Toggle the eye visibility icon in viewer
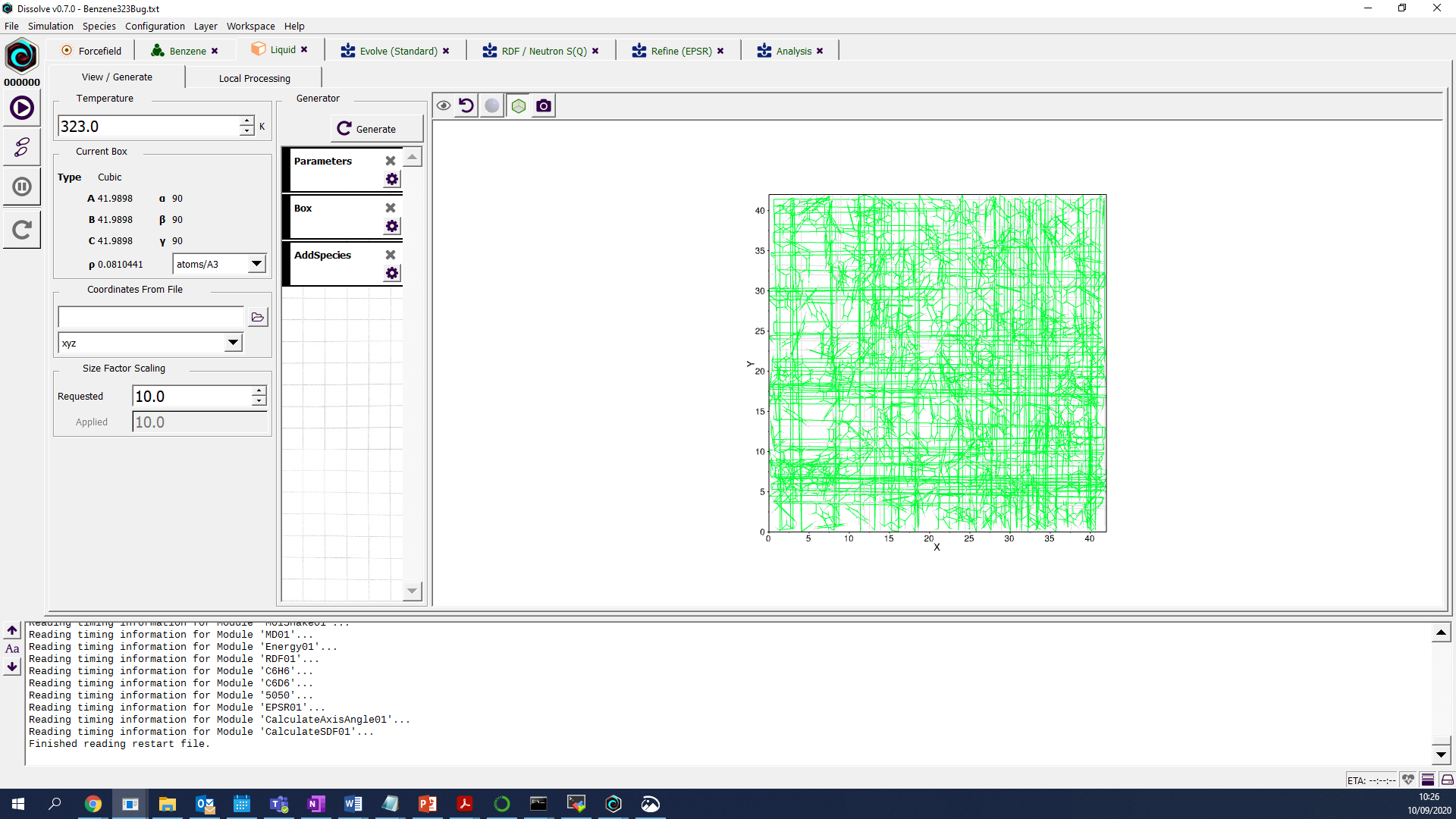Image resolution: width=1456 pixels, height=819 pixels. click(x=444, y=106)
